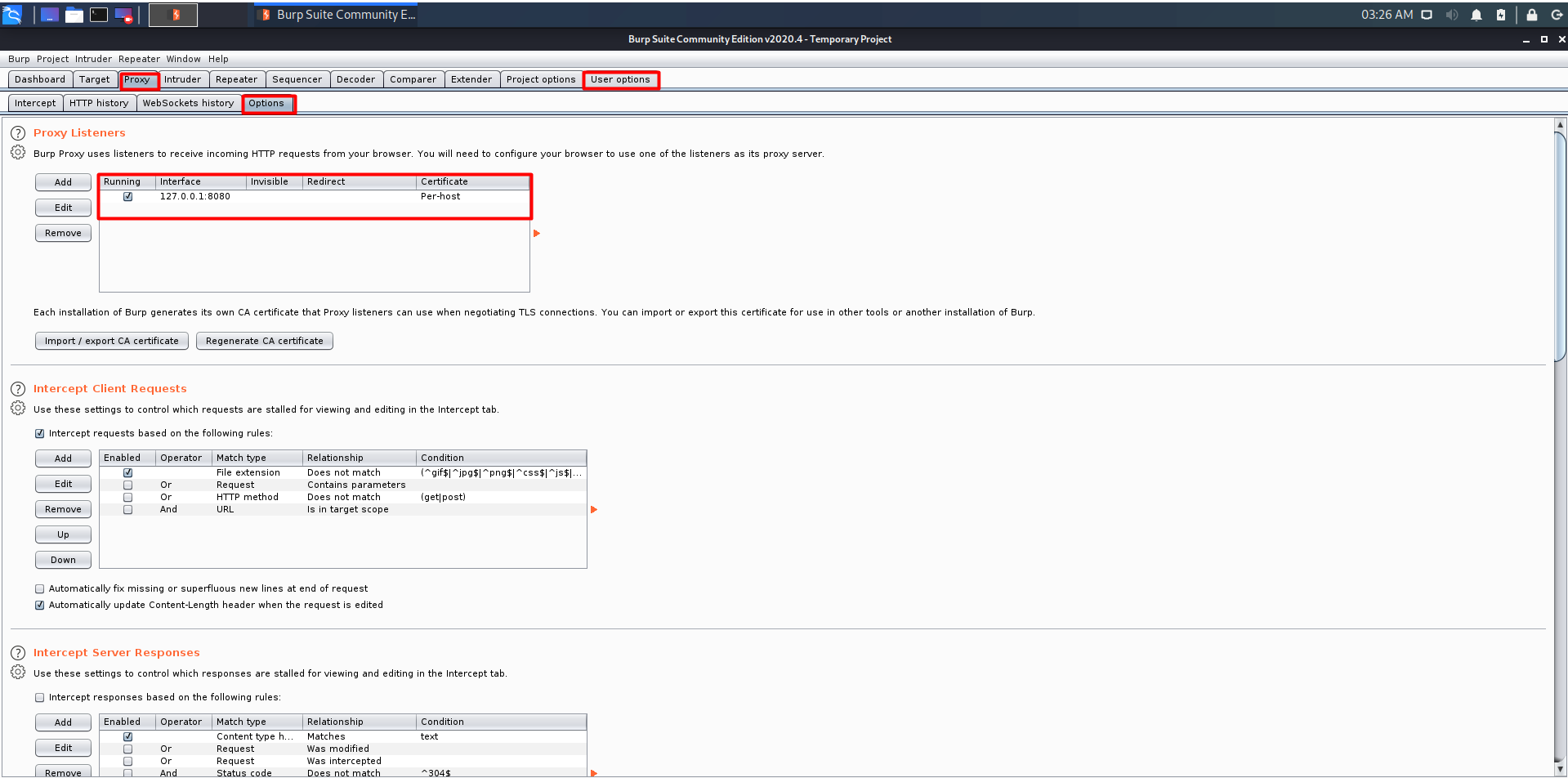The image size is (1568, 778).
Task: Open the Window menu
Action: 184,59
